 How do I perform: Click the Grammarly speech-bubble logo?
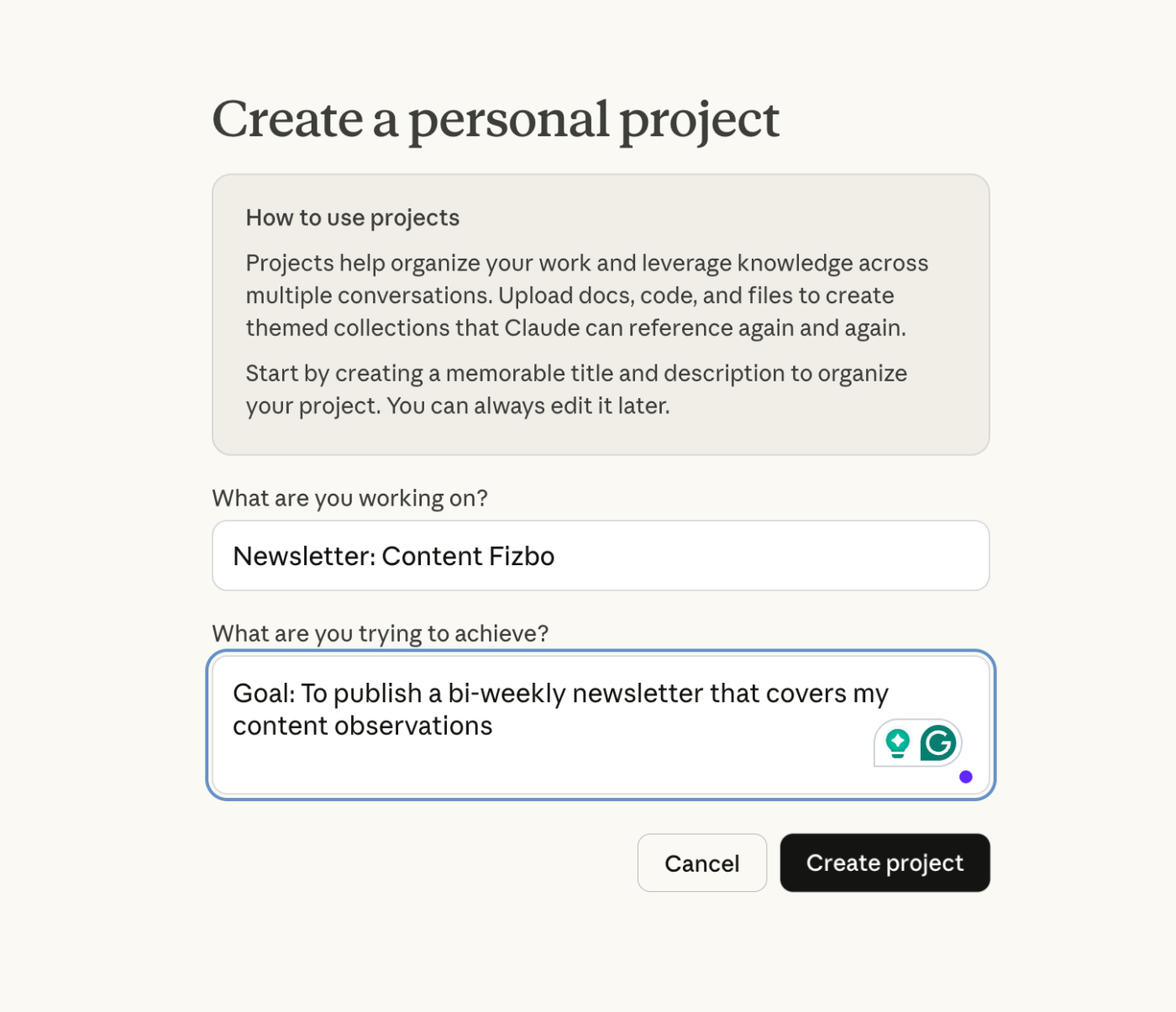(940, 742)
